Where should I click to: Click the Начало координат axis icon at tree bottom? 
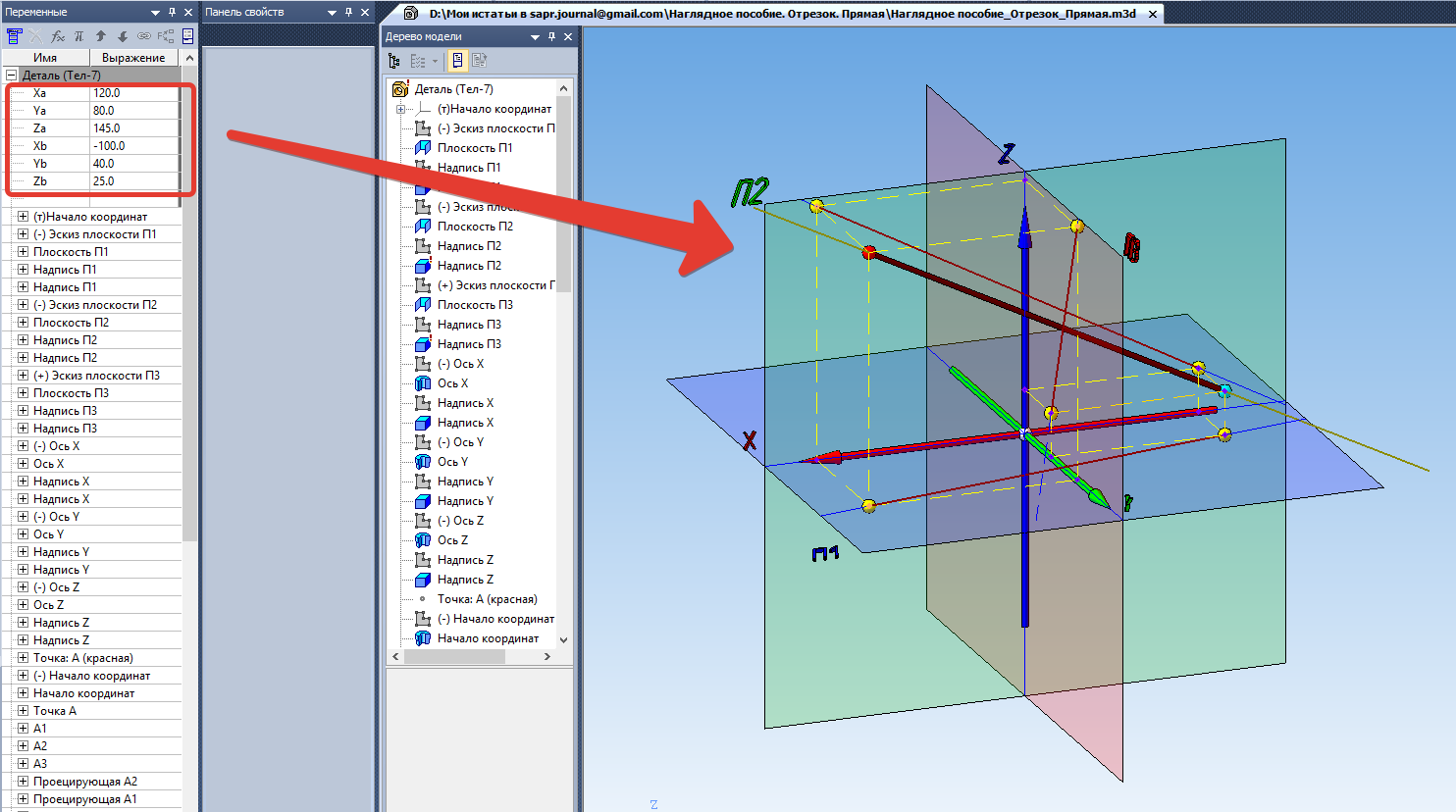point(423,638)
